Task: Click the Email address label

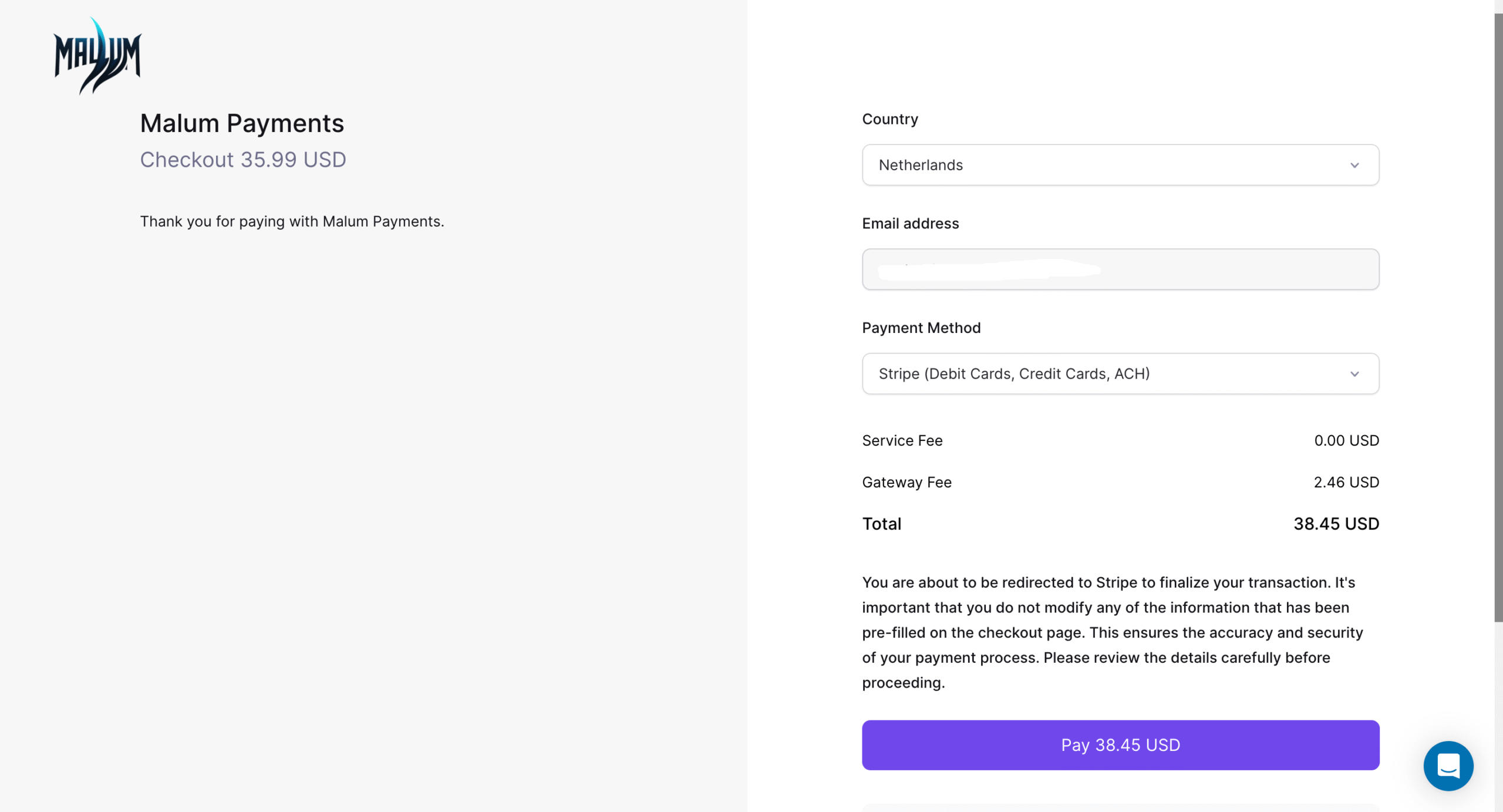Action: coord(910,224)
